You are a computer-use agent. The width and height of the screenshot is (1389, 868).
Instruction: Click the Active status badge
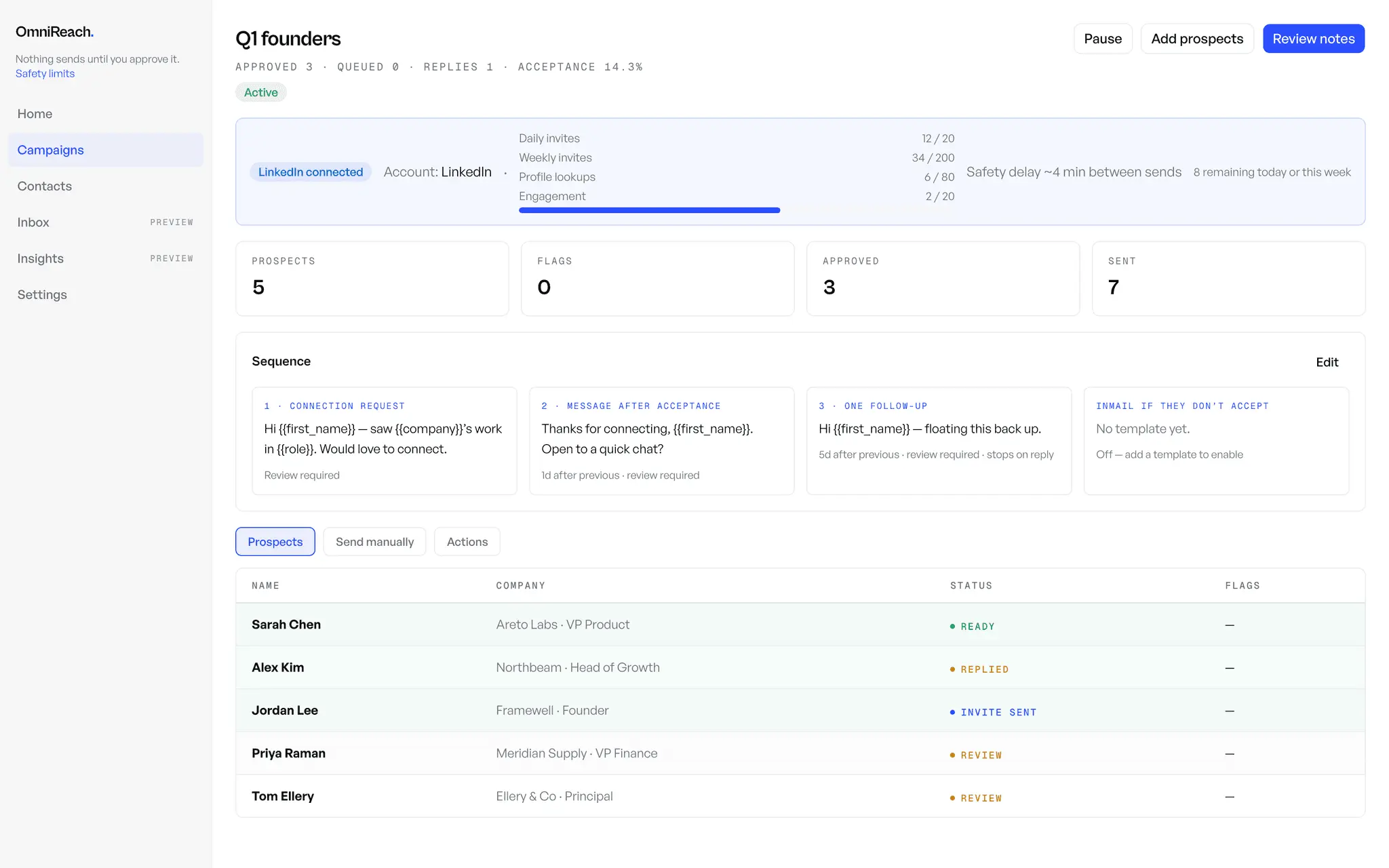click(x=260, y=92)
